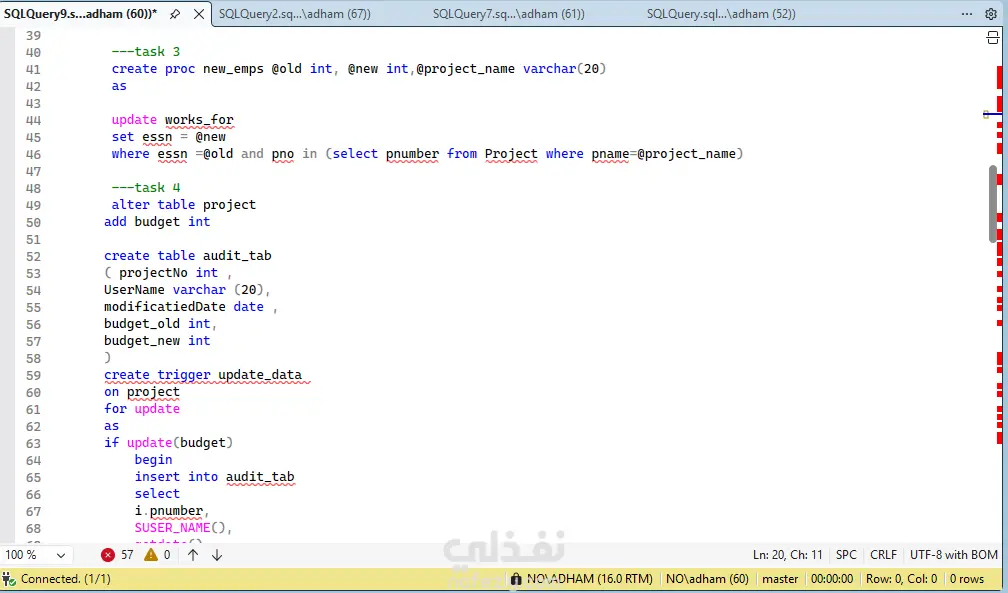The width and height of the screenshot is (1008, 593).
Task: Click i.pnumber on line 67
Action: pos(169,511)
